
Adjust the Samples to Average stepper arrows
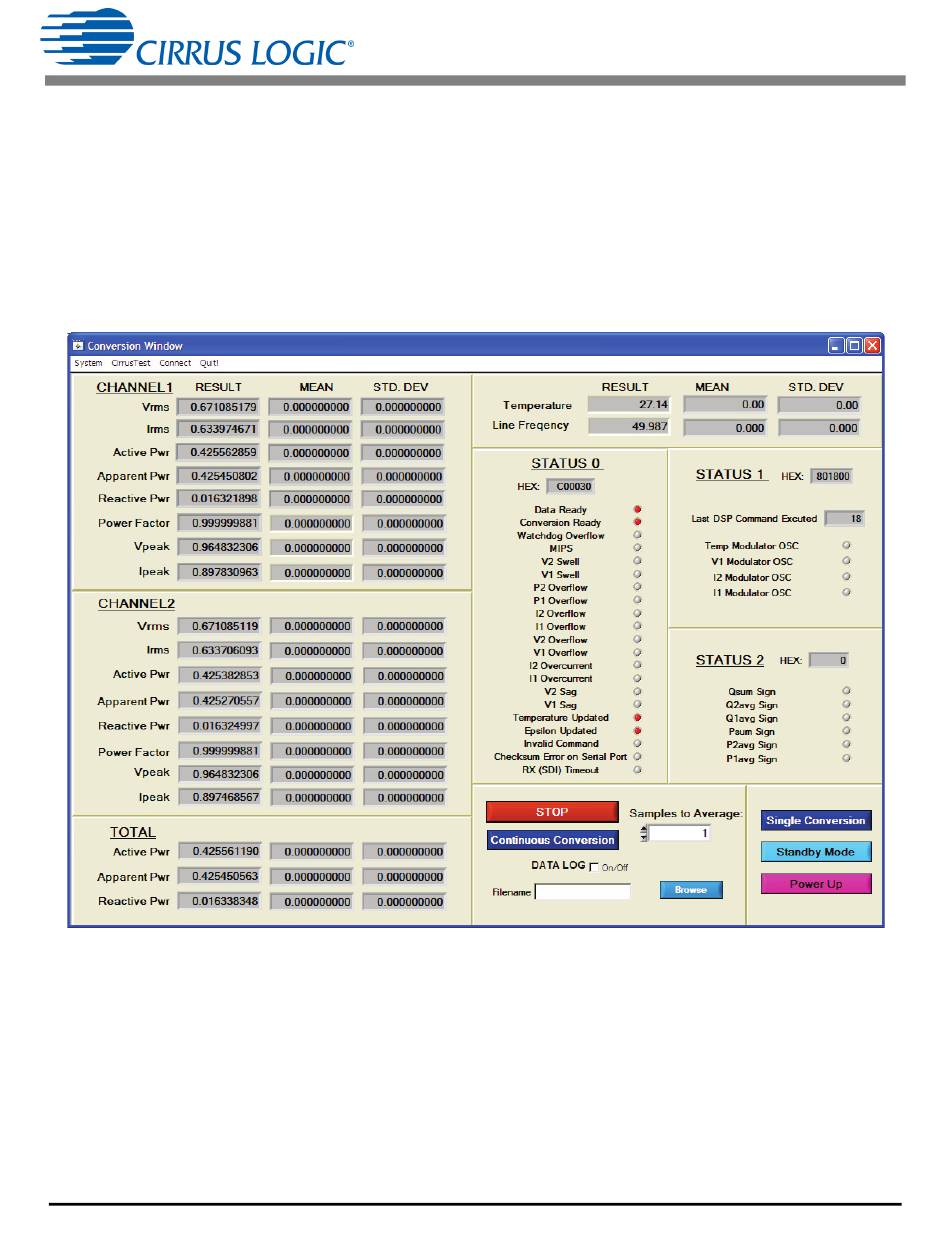[x=644, y=833]
